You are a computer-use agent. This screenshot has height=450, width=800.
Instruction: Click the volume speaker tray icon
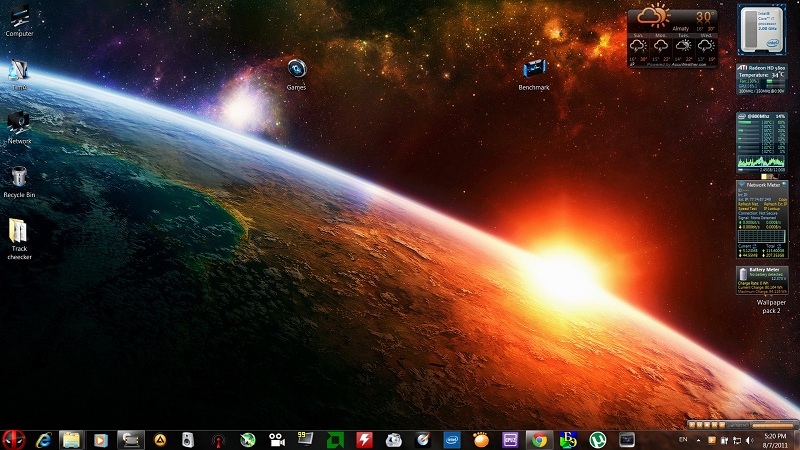coord(749,440)
